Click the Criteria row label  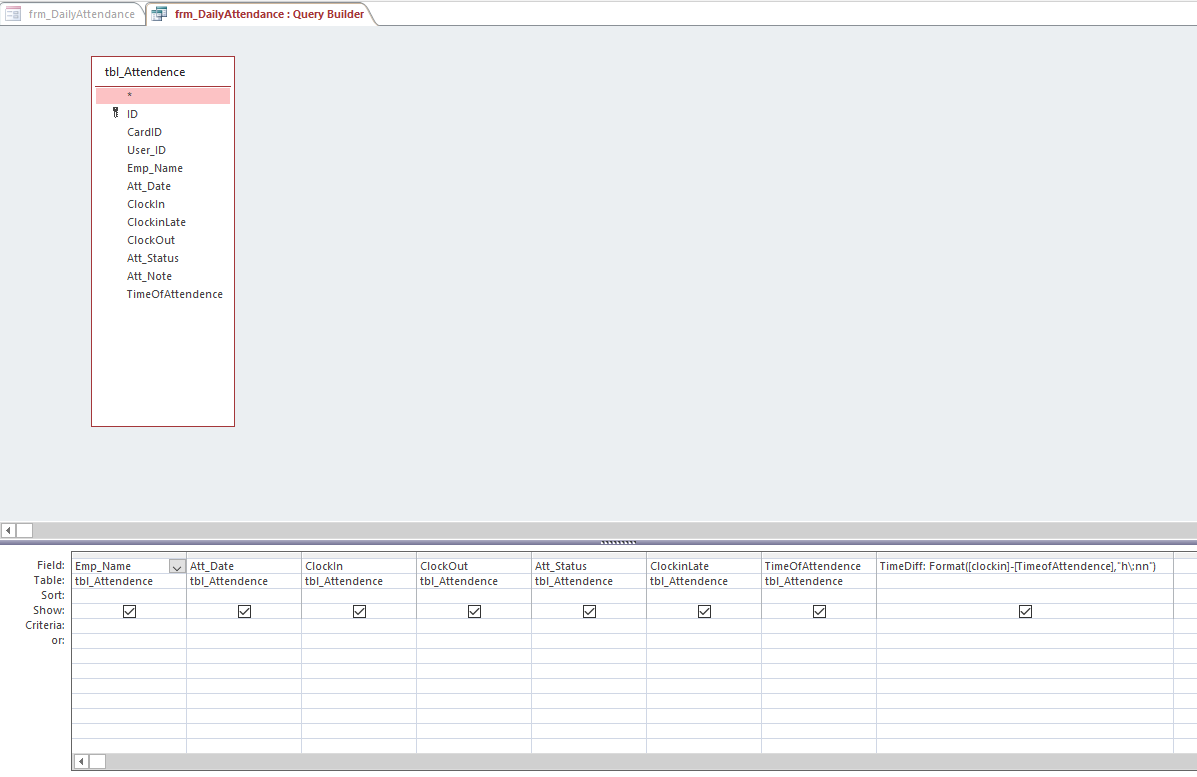click(45, 625)
